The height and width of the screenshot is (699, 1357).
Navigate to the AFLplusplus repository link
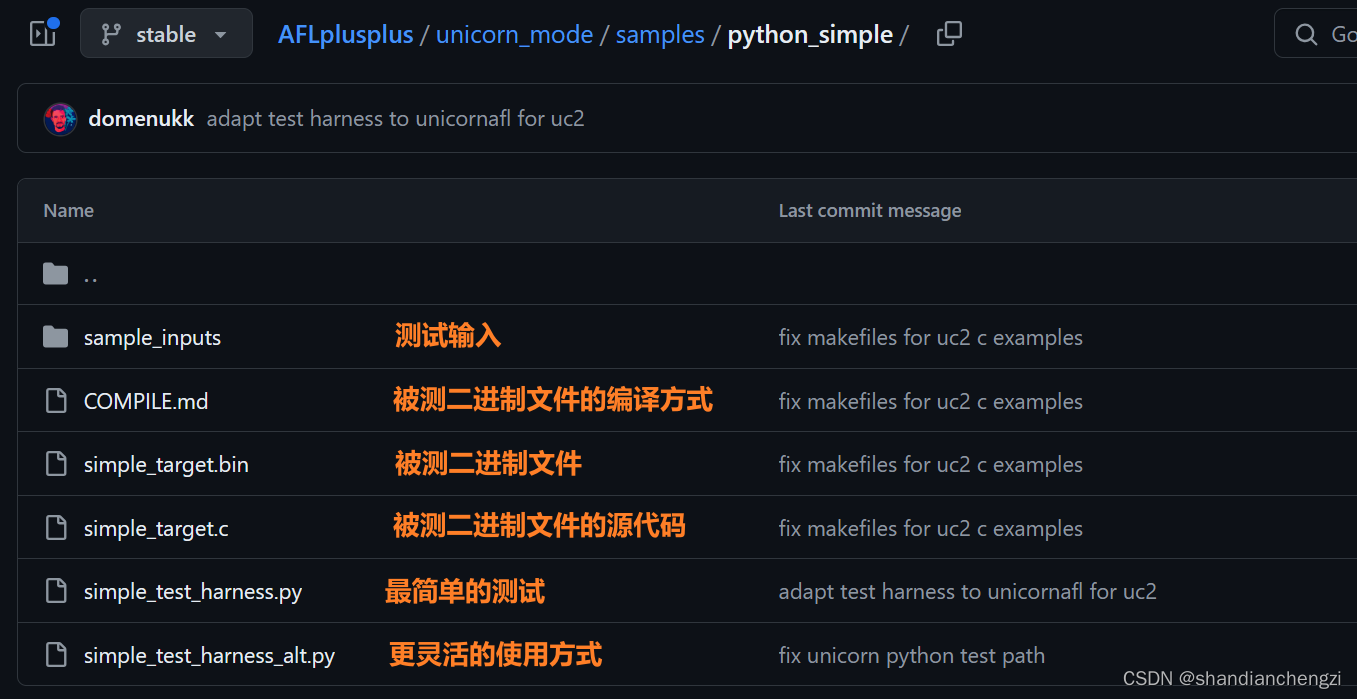[x=345, y=33]
